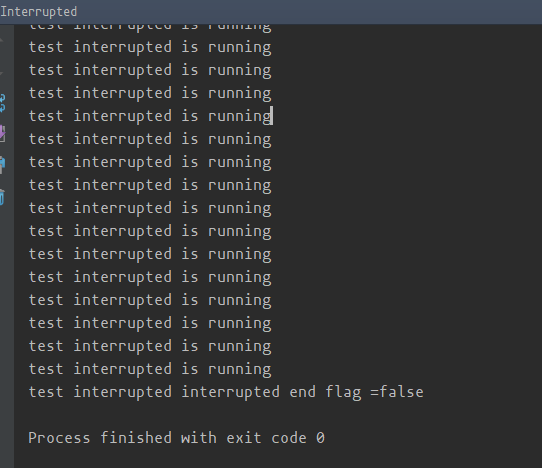Click the 'end flag =false' output line
The image size is (542, 468).
point(226,392)
